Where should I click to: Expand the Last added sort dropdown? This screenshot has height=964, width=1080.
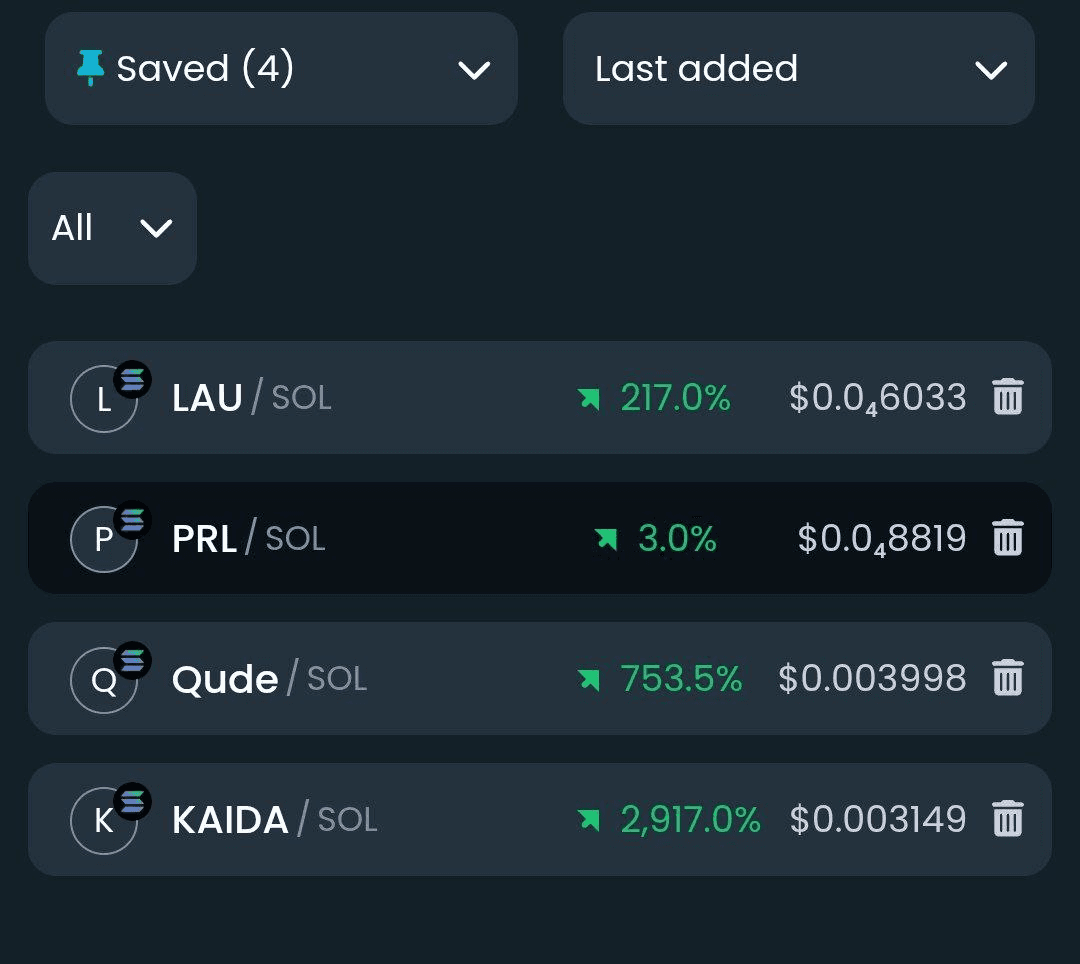coord(798,69)
